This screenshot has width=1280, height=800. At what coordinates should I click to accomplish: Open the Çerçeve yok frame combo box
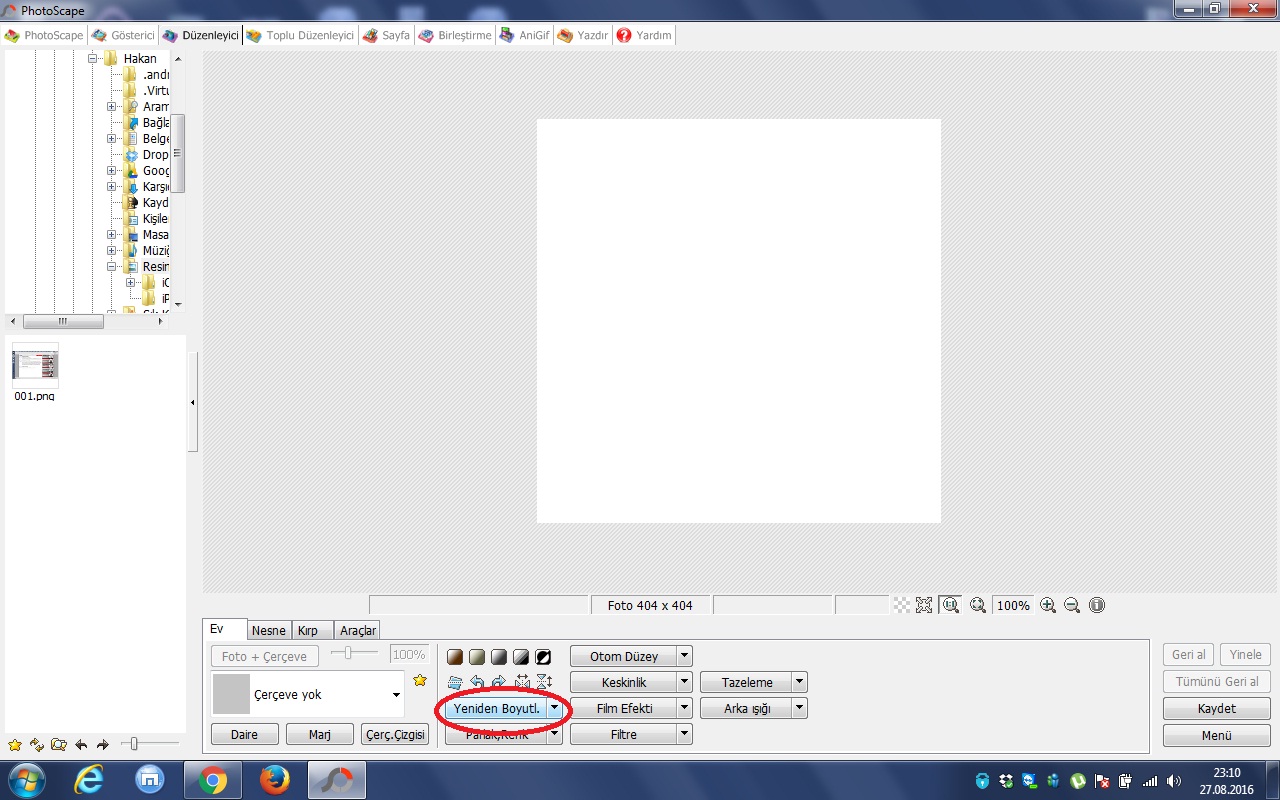click(x=308, y=694)
